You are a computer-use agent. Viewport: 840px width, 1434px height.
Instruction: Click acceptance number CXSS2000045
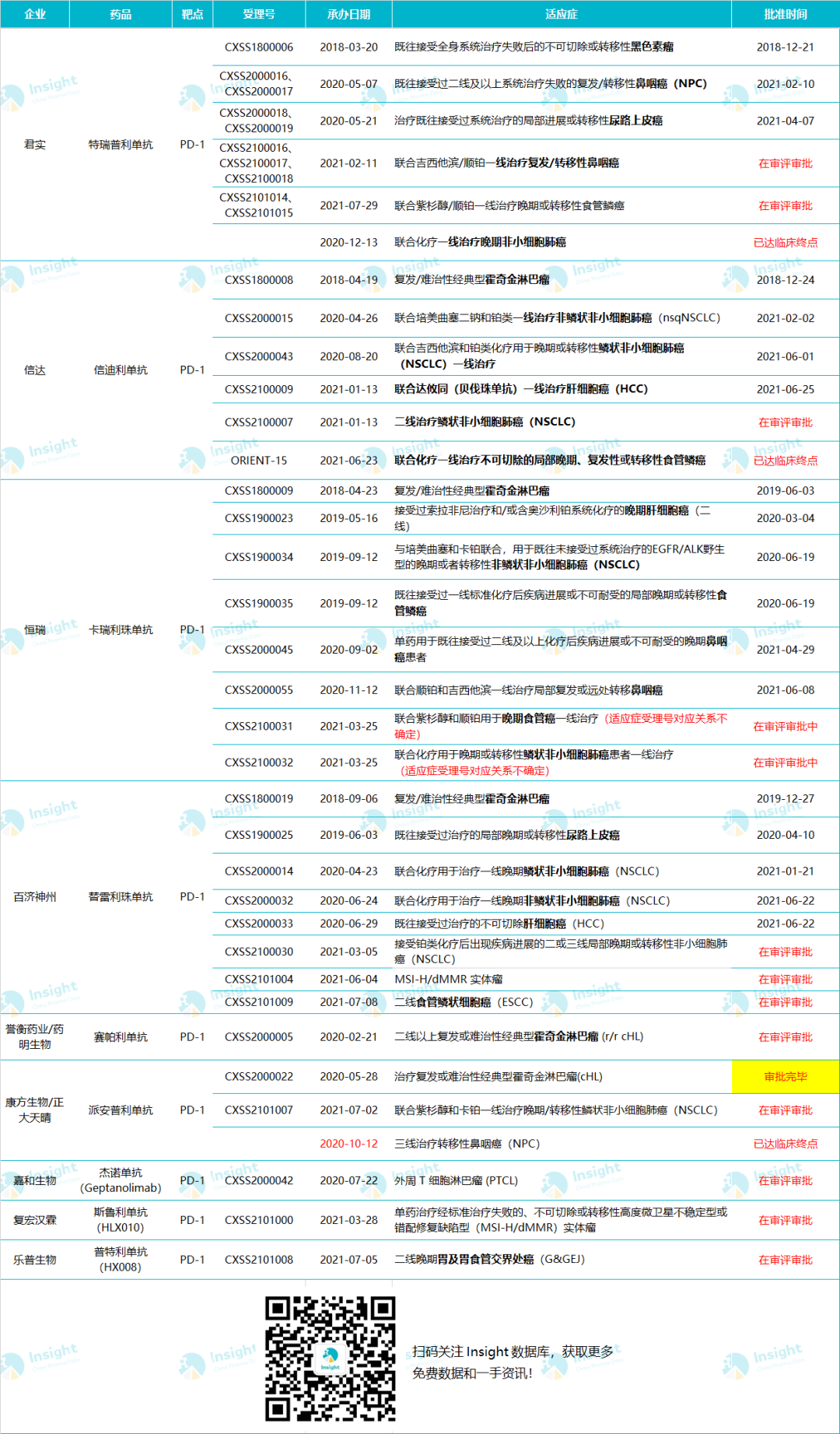point(259,650)
